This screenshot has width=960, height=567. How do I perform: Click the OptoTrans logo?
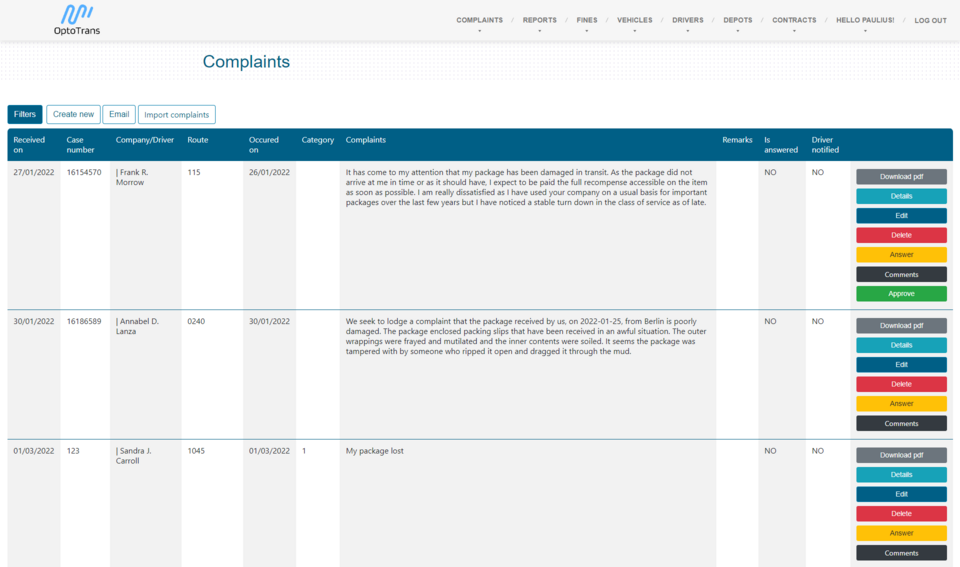pyautogui.click(x=77, y=20)
